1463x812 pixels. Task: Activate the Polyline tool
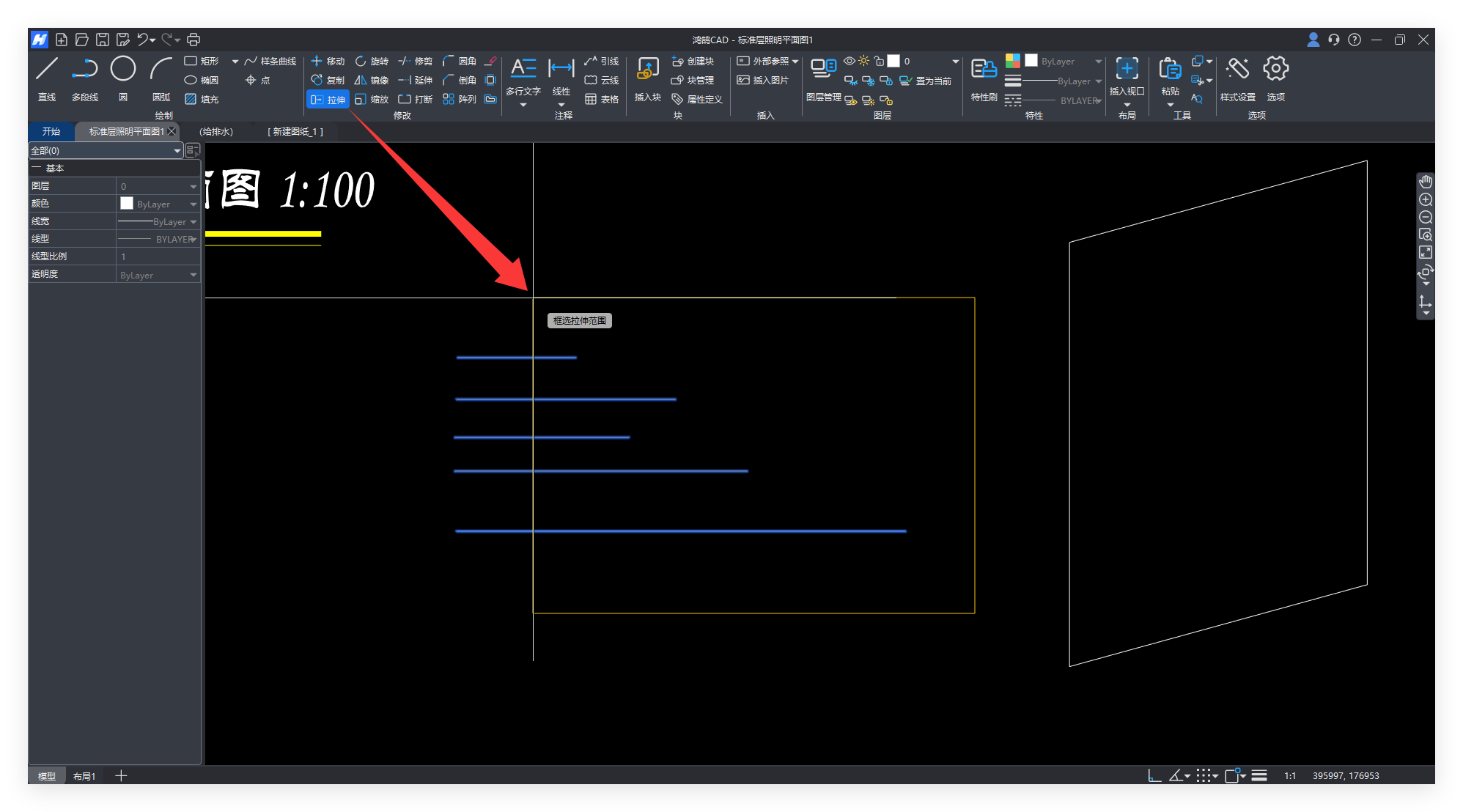coord(85,70)
